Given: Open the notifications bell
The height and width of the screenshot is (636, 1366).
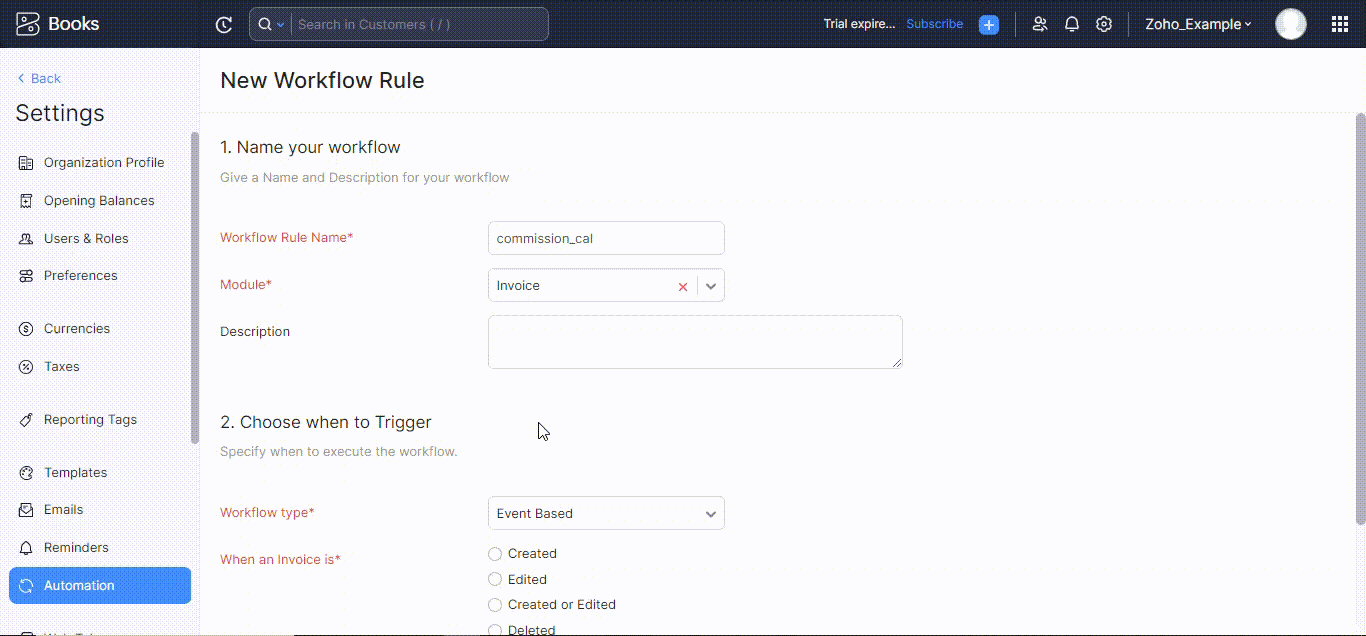Looking at the screenshot, I should [1072, 23].
